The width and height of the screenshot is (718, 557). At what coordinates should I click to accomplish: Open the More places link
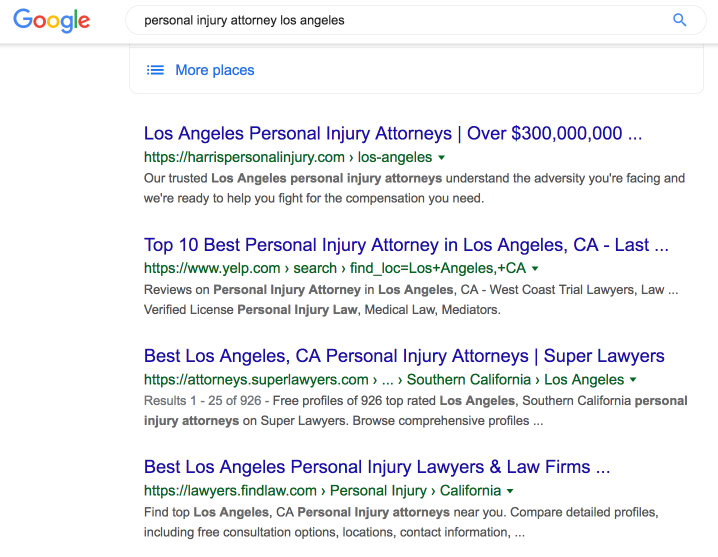(x=215, y=70)
